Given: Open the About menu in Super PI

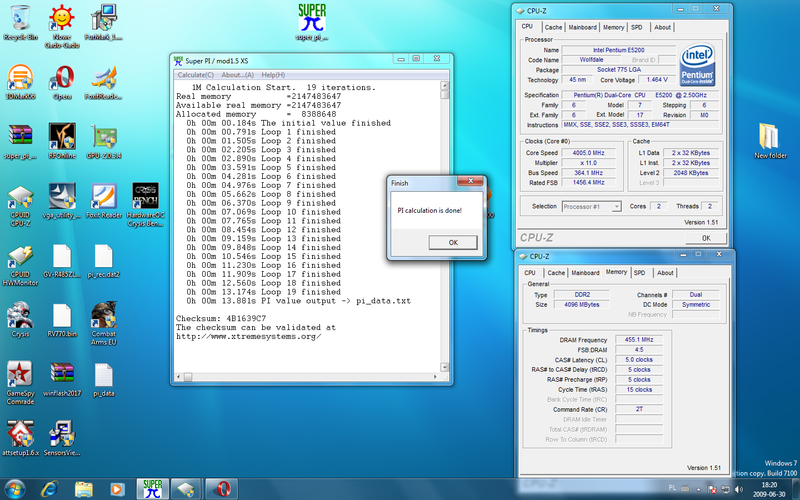Looking at the screenshot, I should point(237,75).
